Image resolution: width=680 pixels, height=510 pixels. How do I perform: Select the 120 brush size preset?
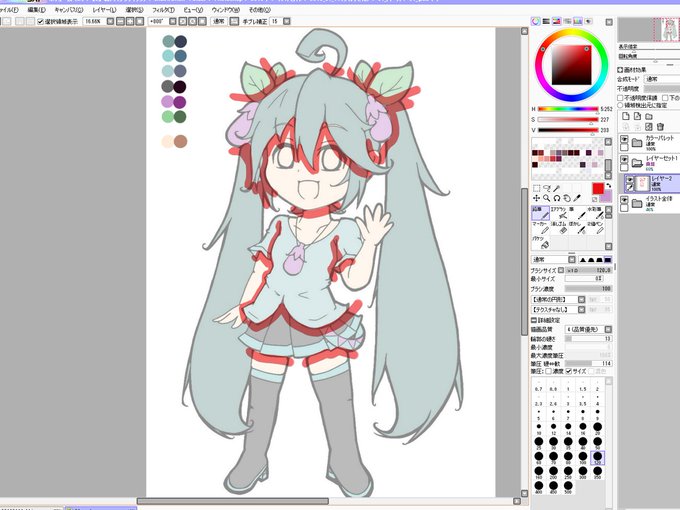tap(597, 458)
